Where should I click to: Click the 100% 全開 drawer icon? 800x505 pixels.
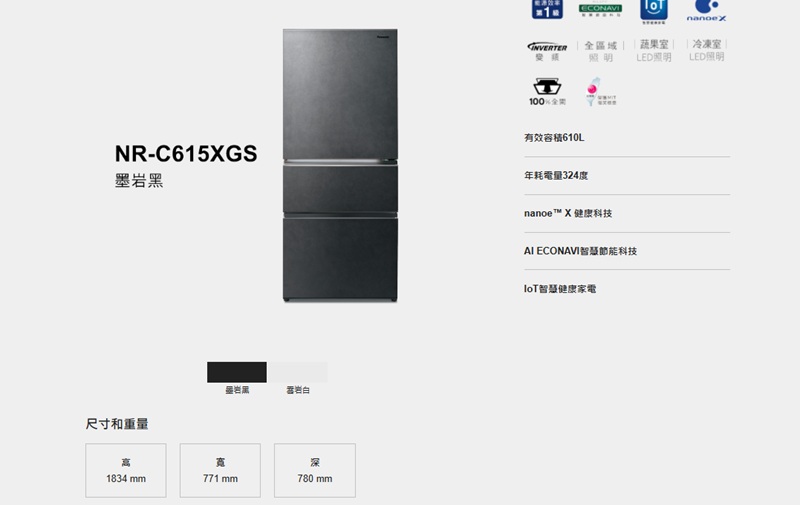point(547,92)
